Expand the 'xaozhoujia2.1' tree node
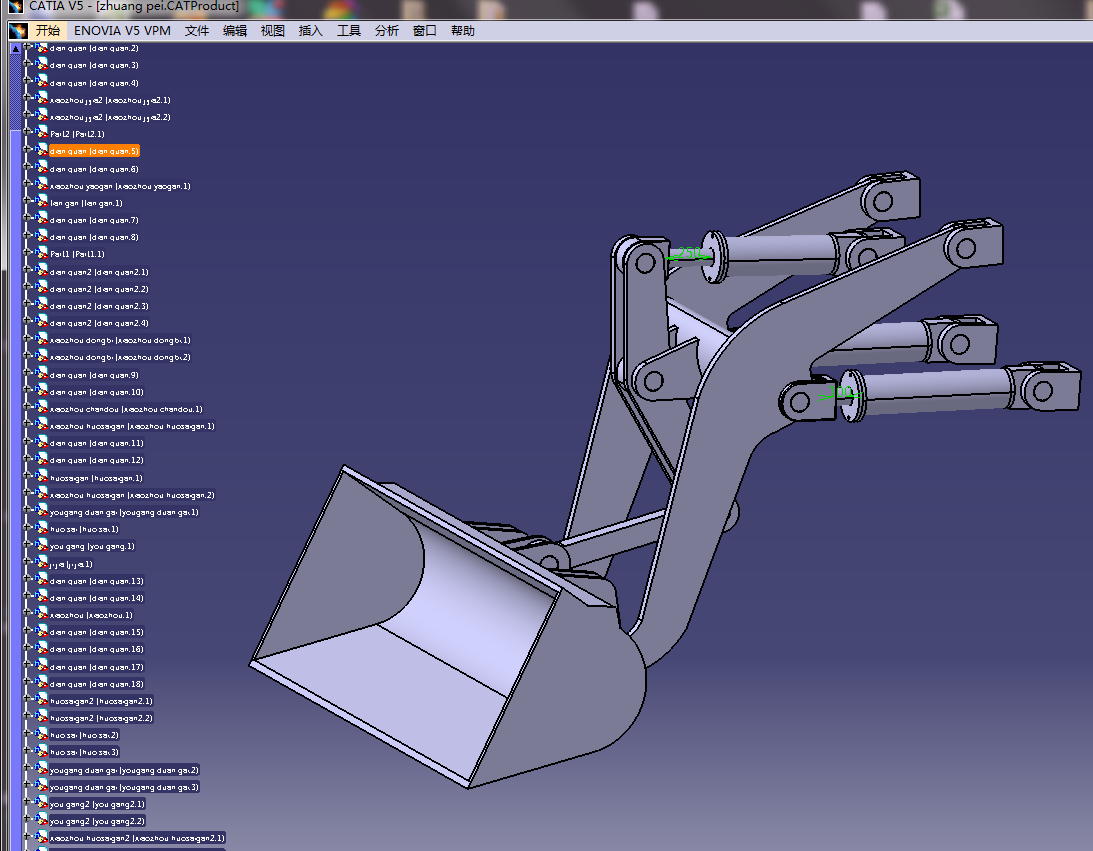The image size is (1093, 851). (29, 100)
